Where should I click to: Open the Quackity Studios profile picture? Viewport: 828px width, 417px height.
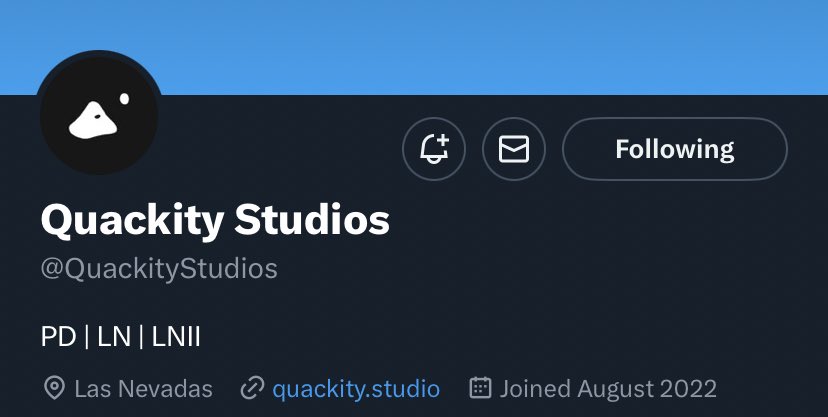tap(99, 113)
